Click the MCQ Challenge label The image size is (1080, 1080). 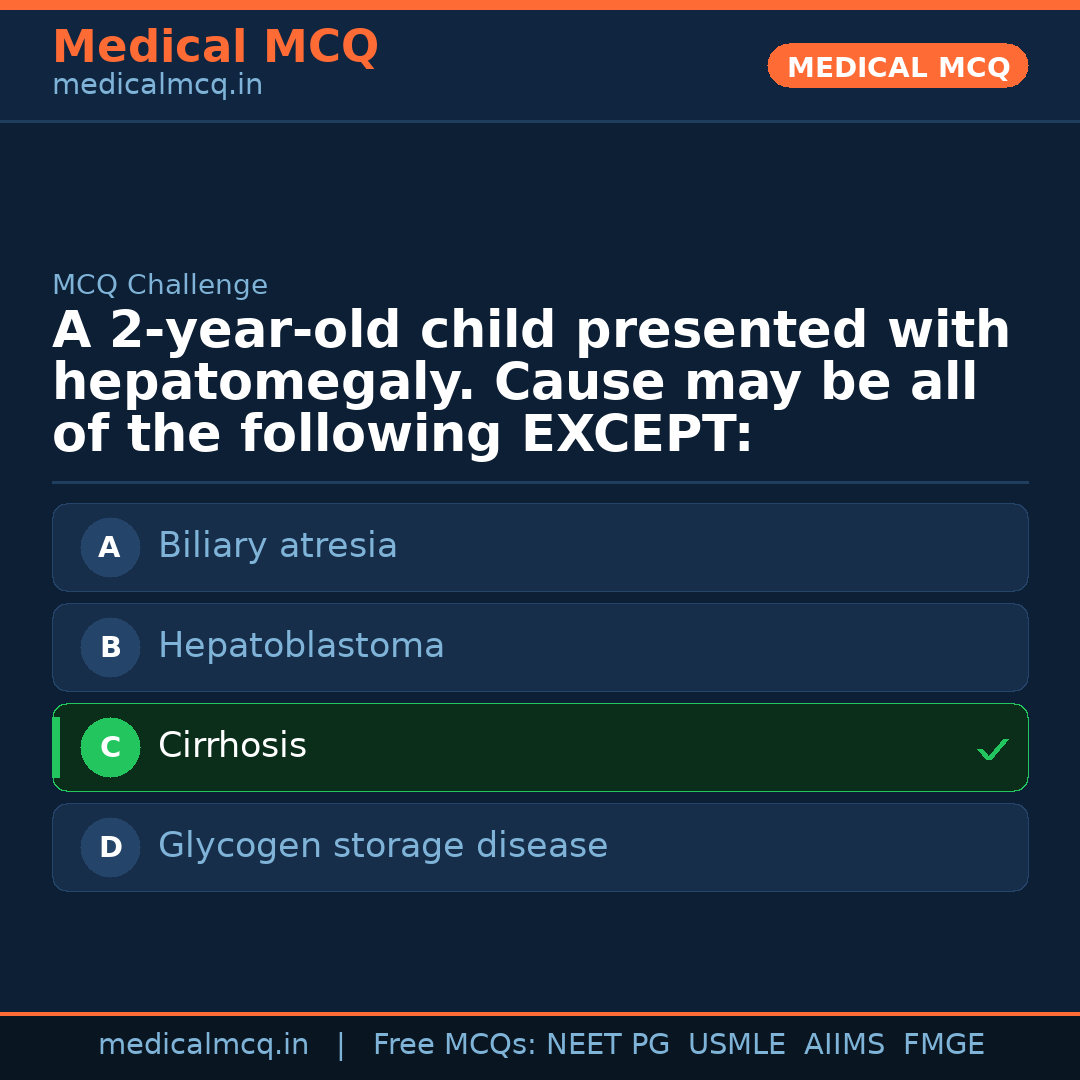click(x=160, y=286)
